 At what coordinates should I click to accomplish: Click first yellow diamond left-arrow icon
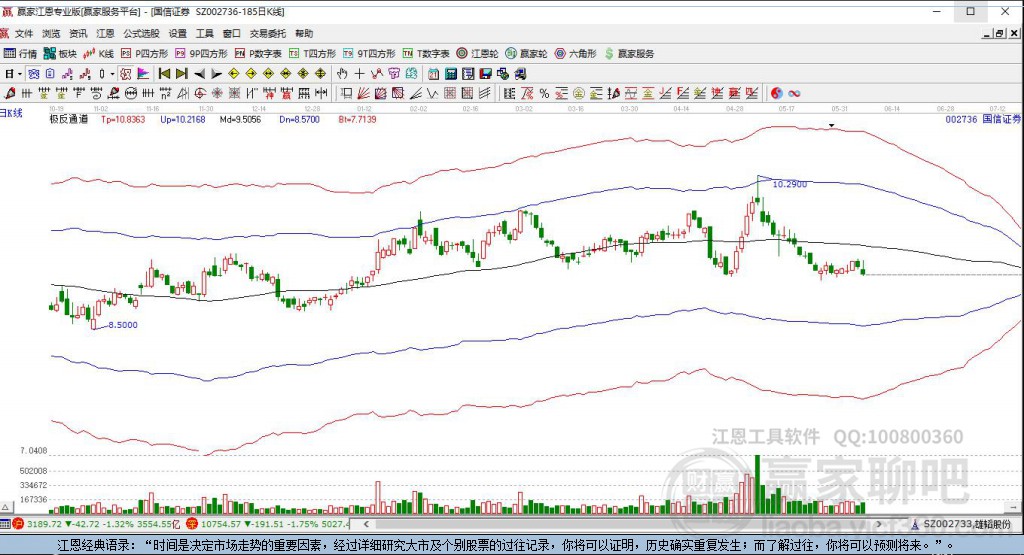tap(234, 74)
